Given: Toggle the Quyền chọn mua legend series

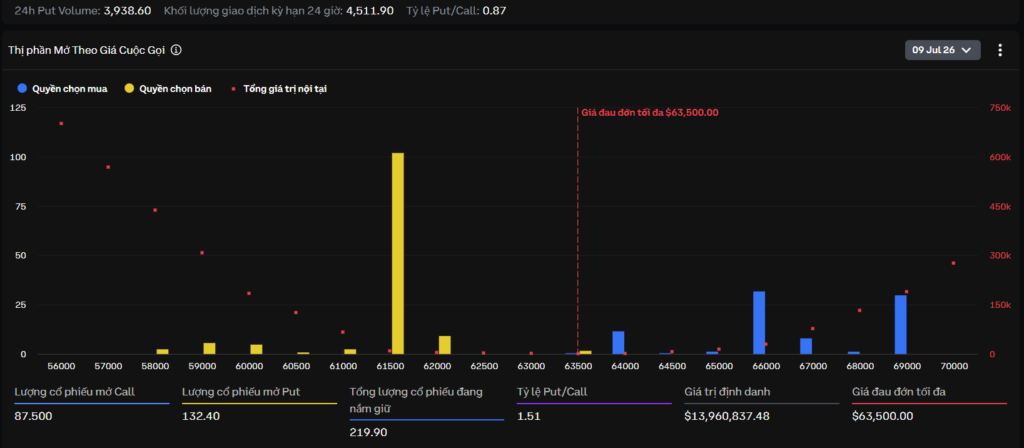Looking at the screenshot, I should tap(63, 89).
